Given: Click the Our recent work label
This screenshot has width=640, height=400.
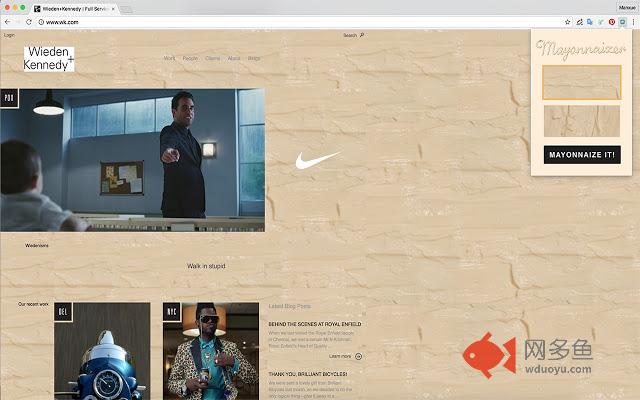Looking at the screenshot, I should click(33, 304).
